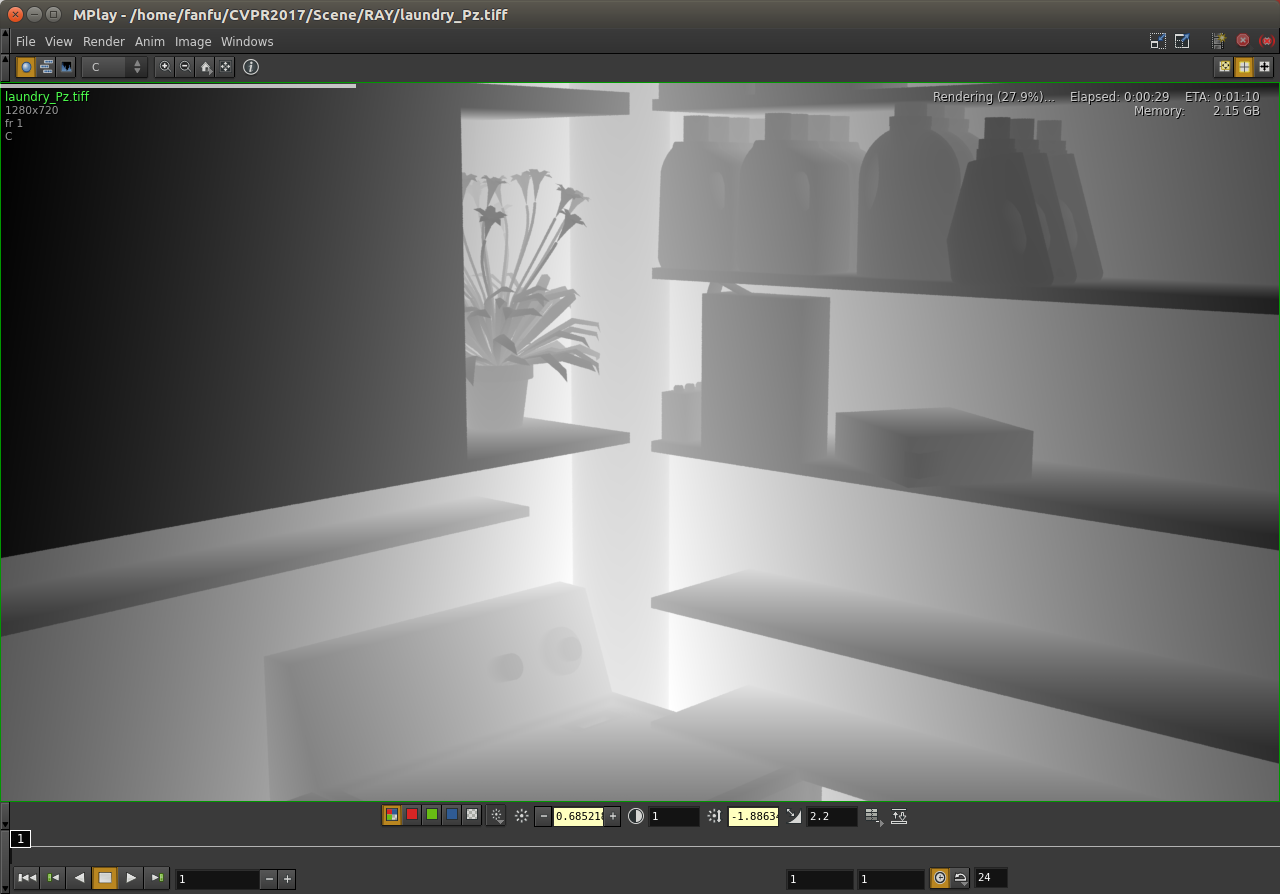Open the View menu
Screen dimensions: 1280x894
pos(59,42)
